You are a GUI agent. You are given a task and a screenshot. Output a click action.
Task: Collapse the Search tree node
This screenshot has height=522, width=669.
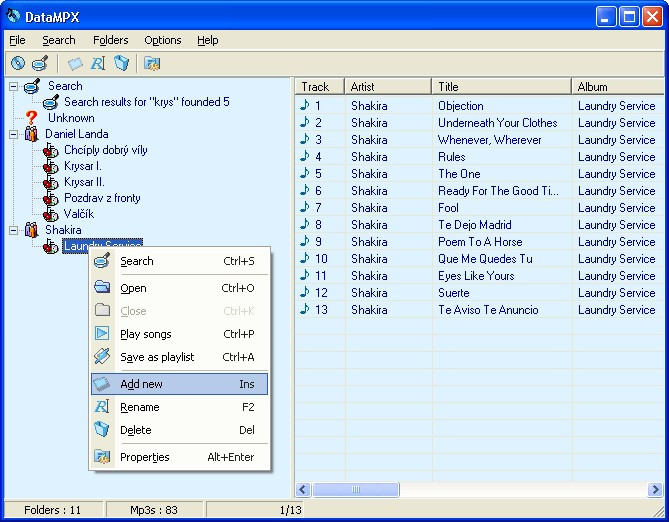click(x=14, y=87)
